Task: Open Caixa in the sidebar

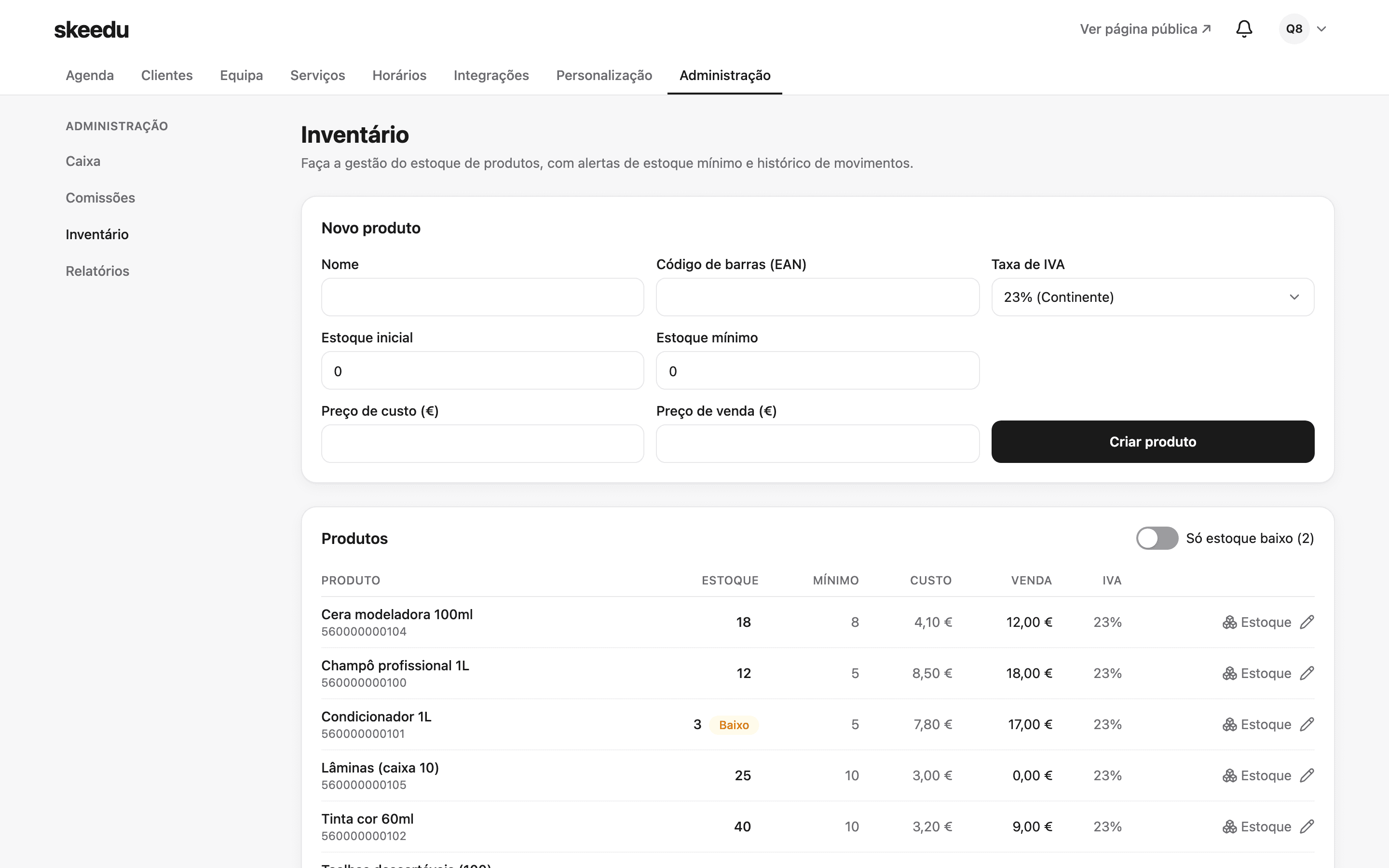Action: click(83, 162)
